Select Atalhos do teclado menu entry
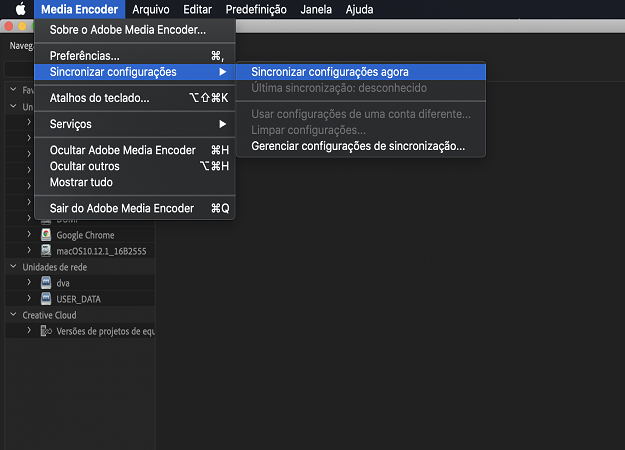This screenshot has height=450, width=625. pyautogui.click(x=100, y=98)
